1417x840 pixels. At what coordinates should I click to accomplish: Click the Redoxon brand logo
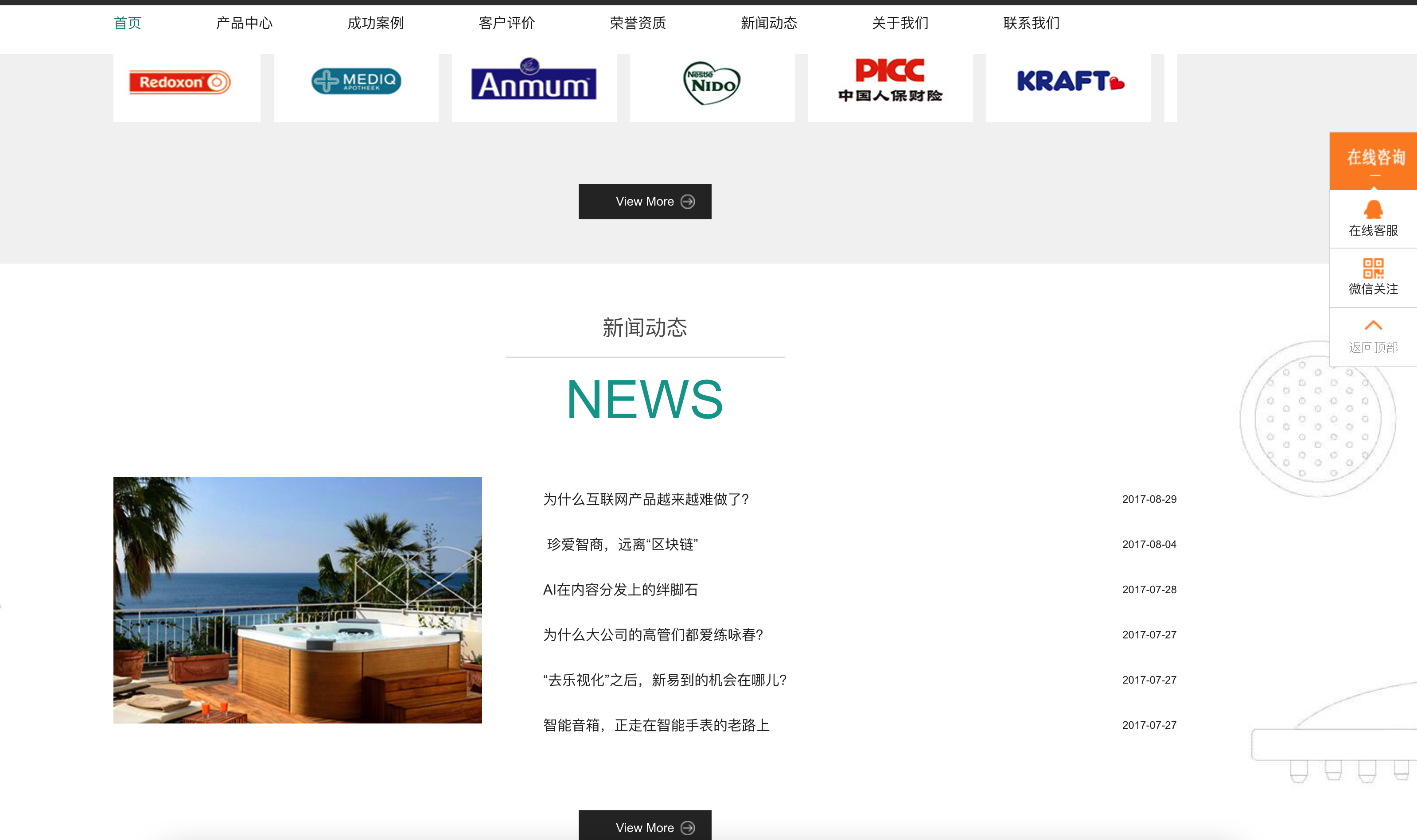180,83
